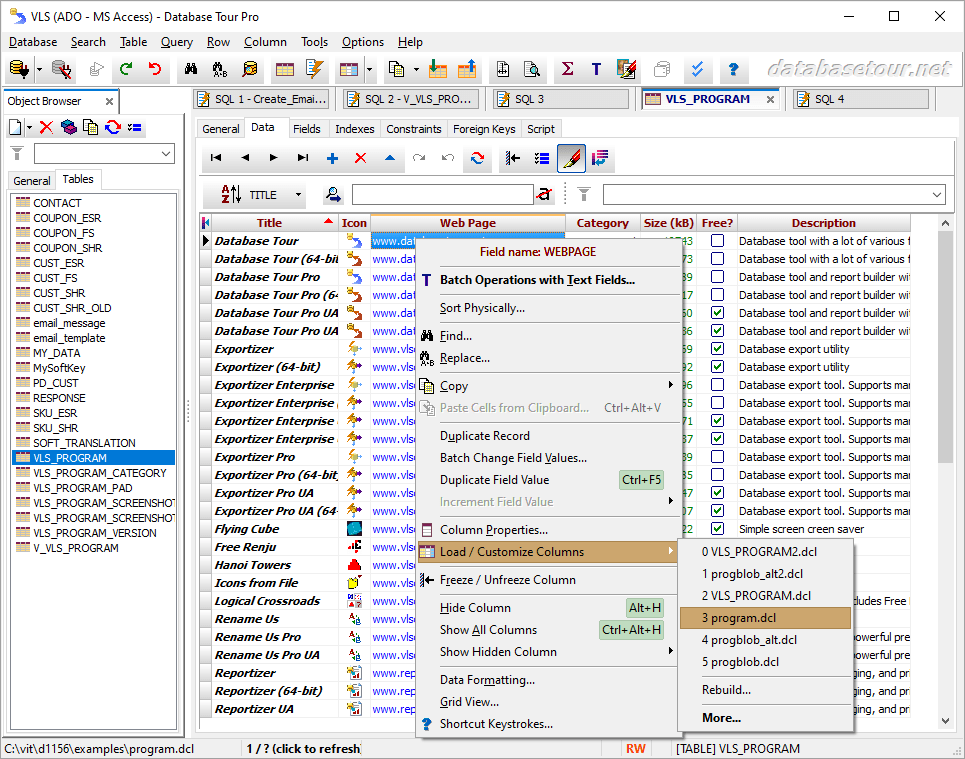Click the Sigma aggregate functions icon
This screenshot has height=759, width=965.
(567, 69)
